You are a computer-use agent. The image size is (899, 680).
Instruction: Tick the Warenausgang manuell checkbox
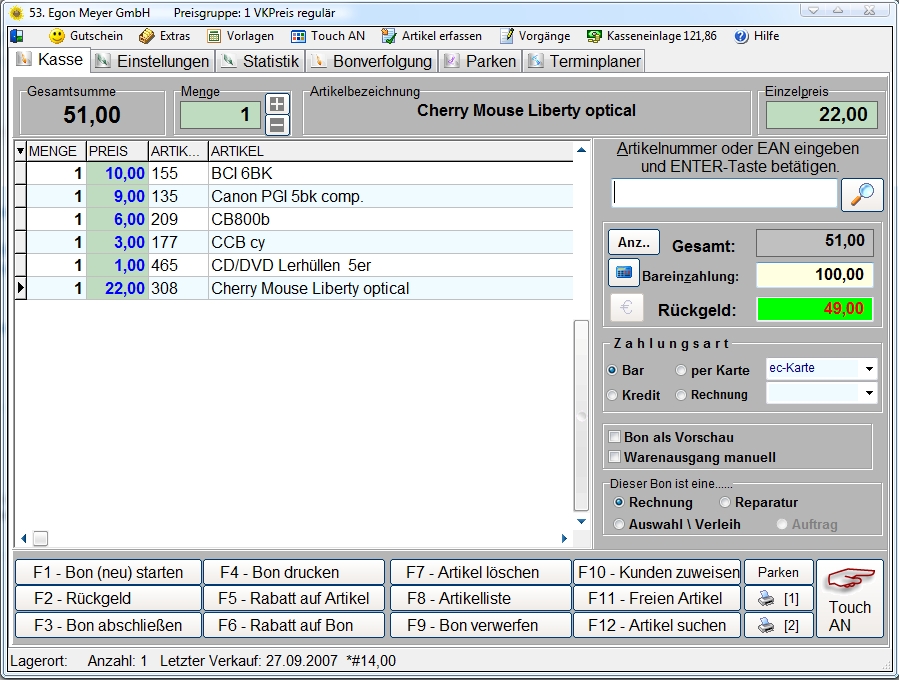pyautogui.click(x=614, y=458)
